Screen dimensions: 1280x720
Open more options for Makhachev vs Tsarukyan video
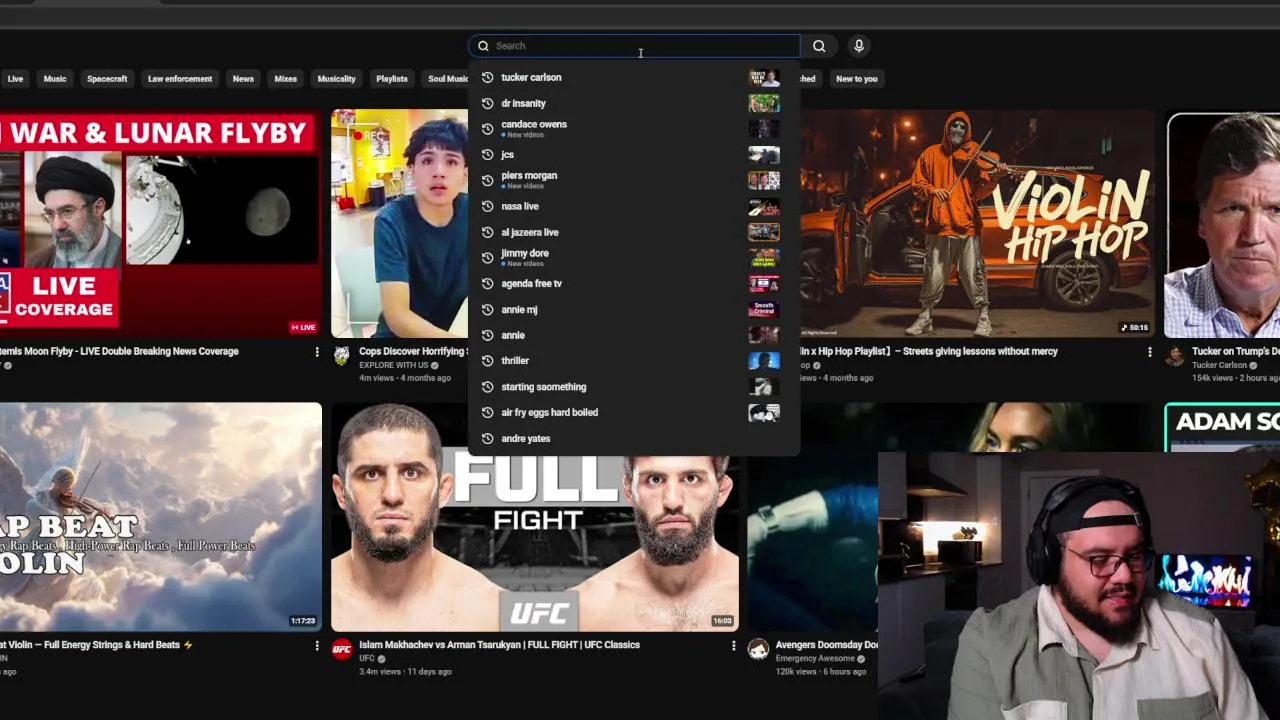pyautogui.click(x=733, y=646)
